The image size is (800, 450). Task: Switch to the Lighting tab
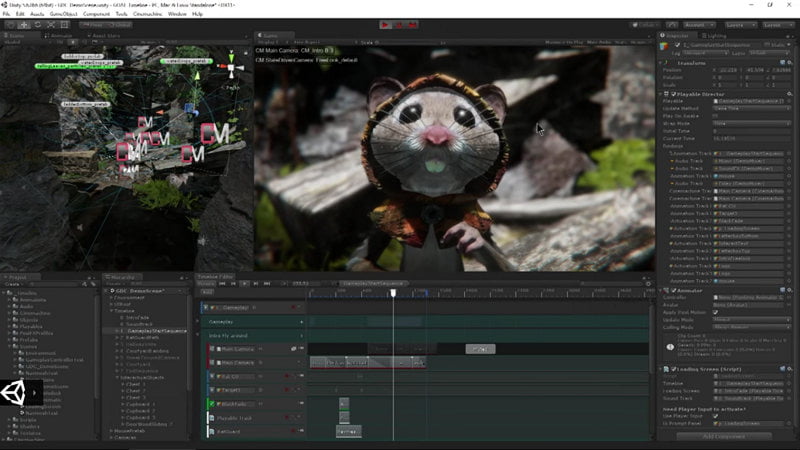click(716, 35)
